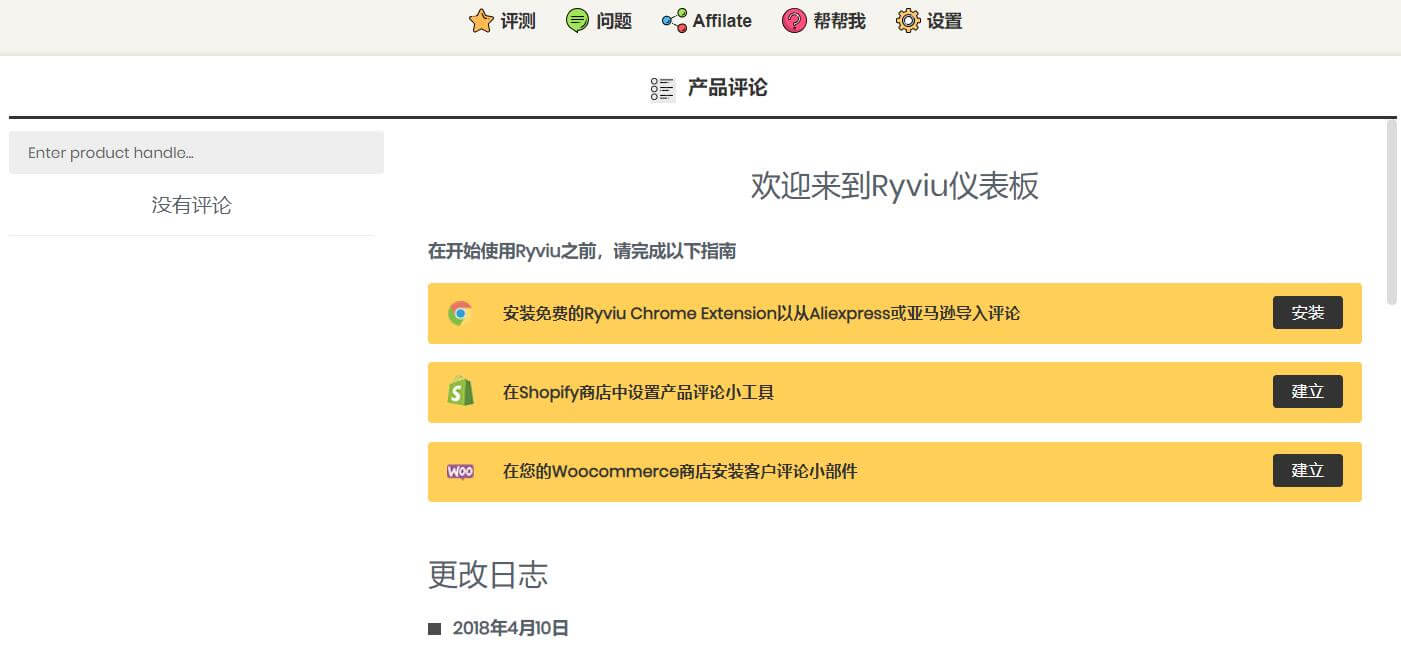Focus the Enter product handle field

click(x=196, y=153)
